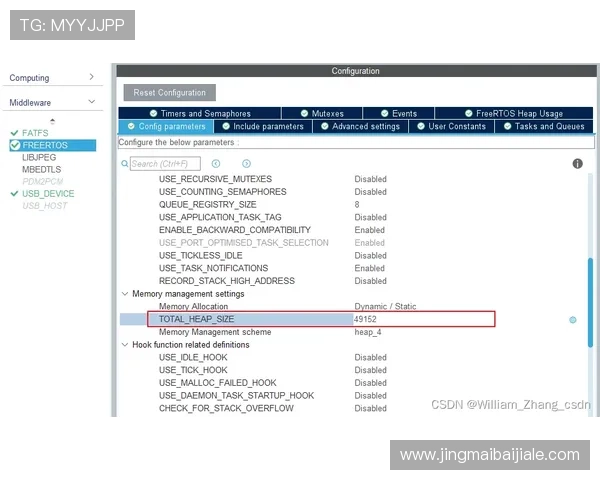Expand the Computing category
The image size is (600, 480).
[x=91, y=77]
